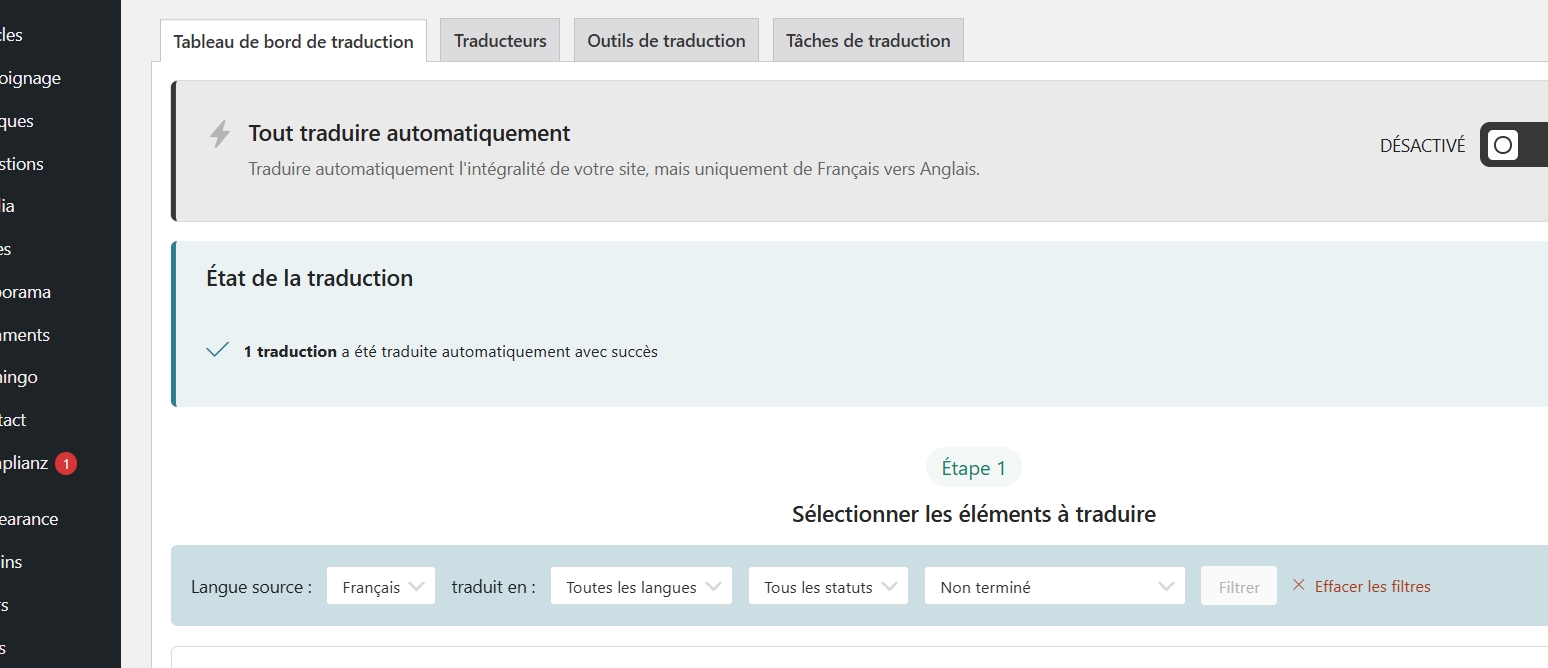The width and height of the screenshot is (1548, 668).
Task: Click the 'traduit en :' label
Action: (x=493, y=587)
